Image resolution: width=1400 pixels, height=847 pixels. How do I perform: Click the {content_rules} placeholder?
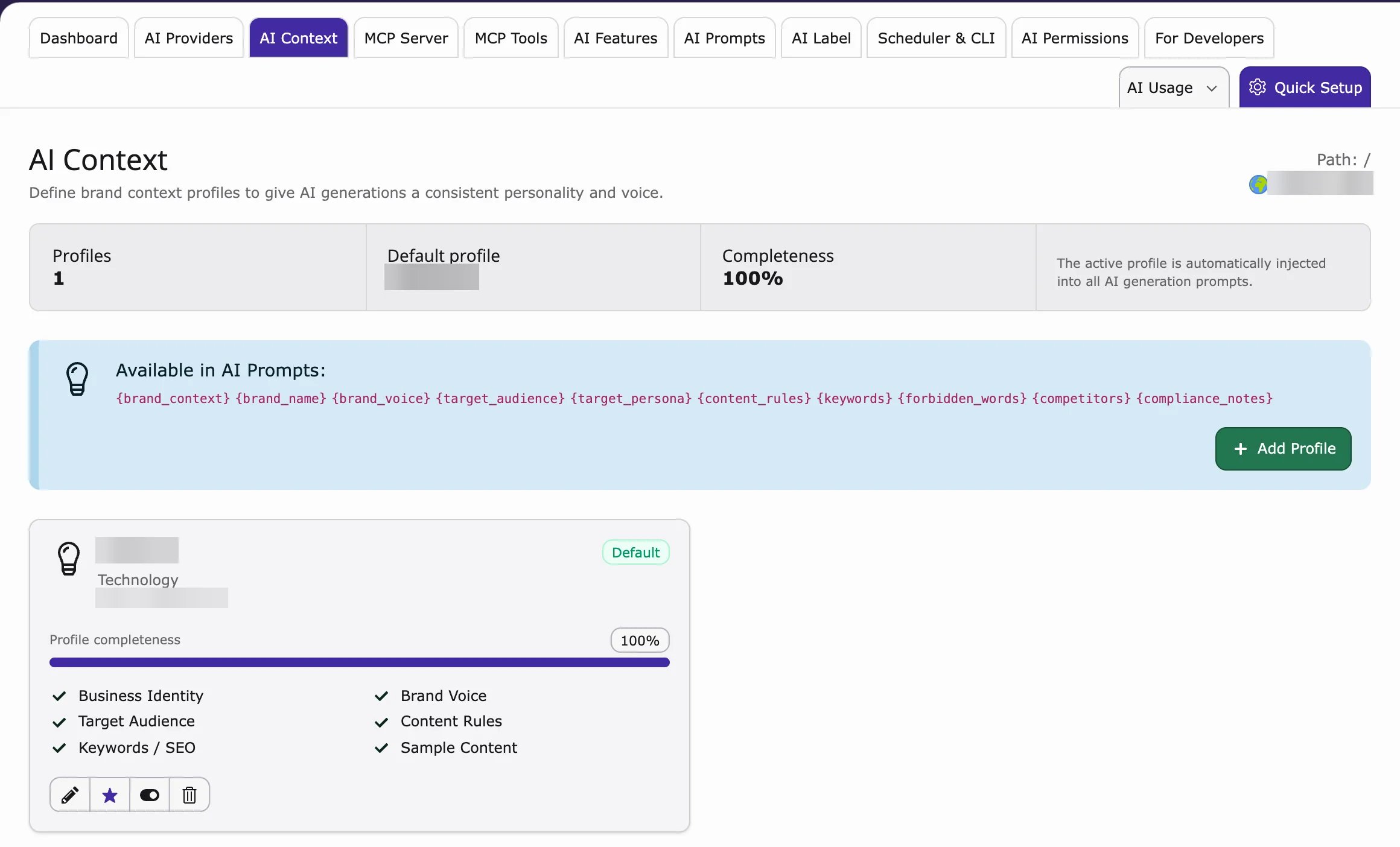754,399
